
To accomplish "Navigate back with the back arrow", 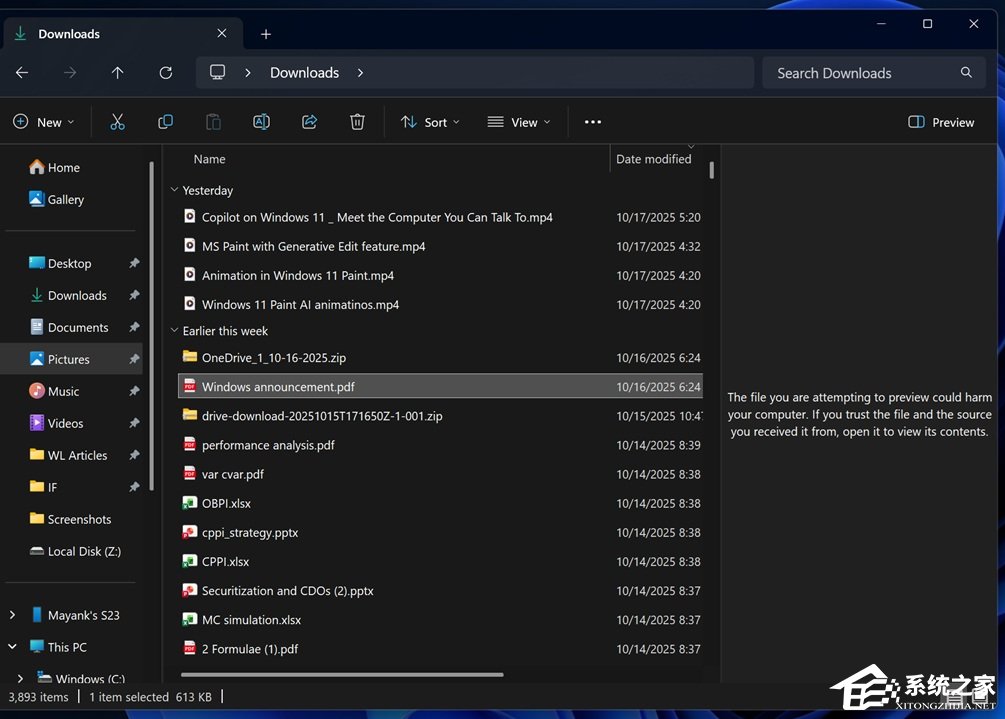I will point(22,73).
